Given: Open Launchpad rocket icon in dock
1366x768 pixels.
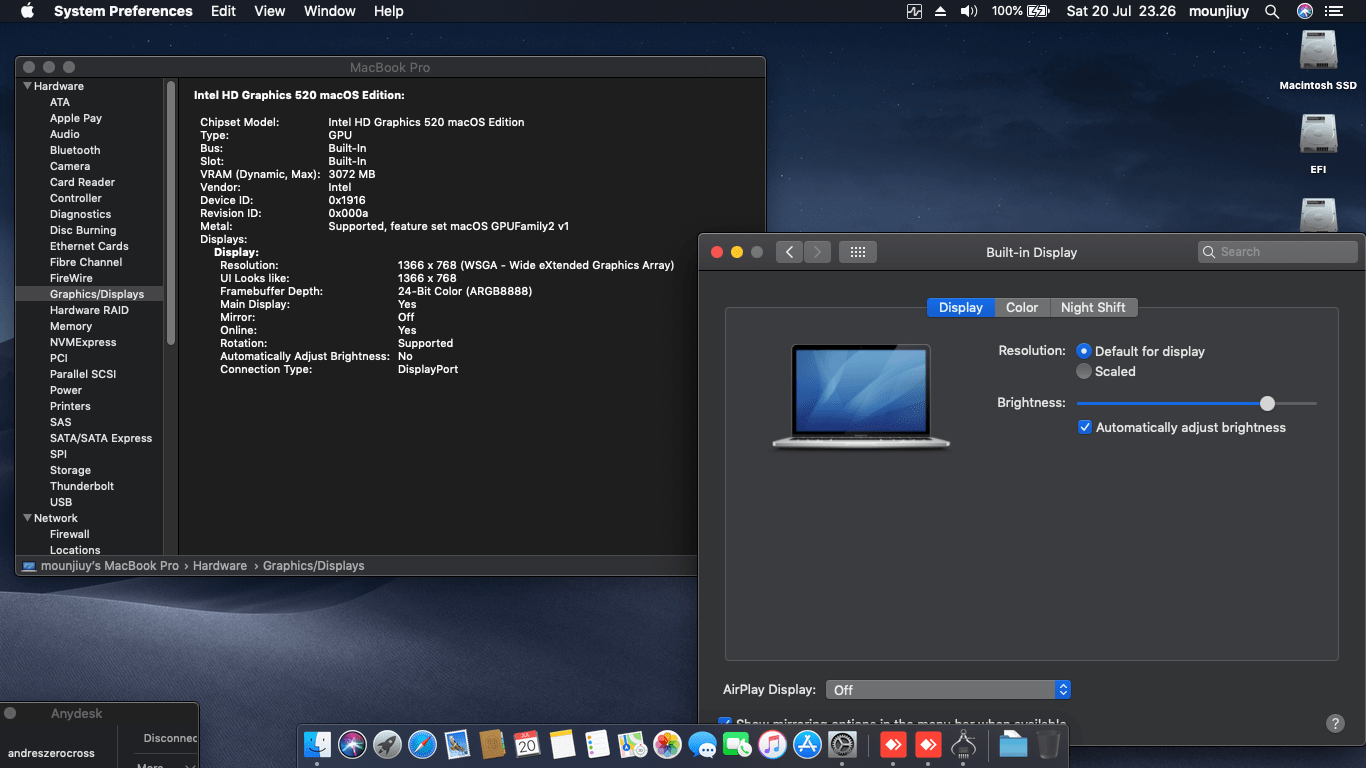Looking at the screenshot, I should tap(387, 744).
